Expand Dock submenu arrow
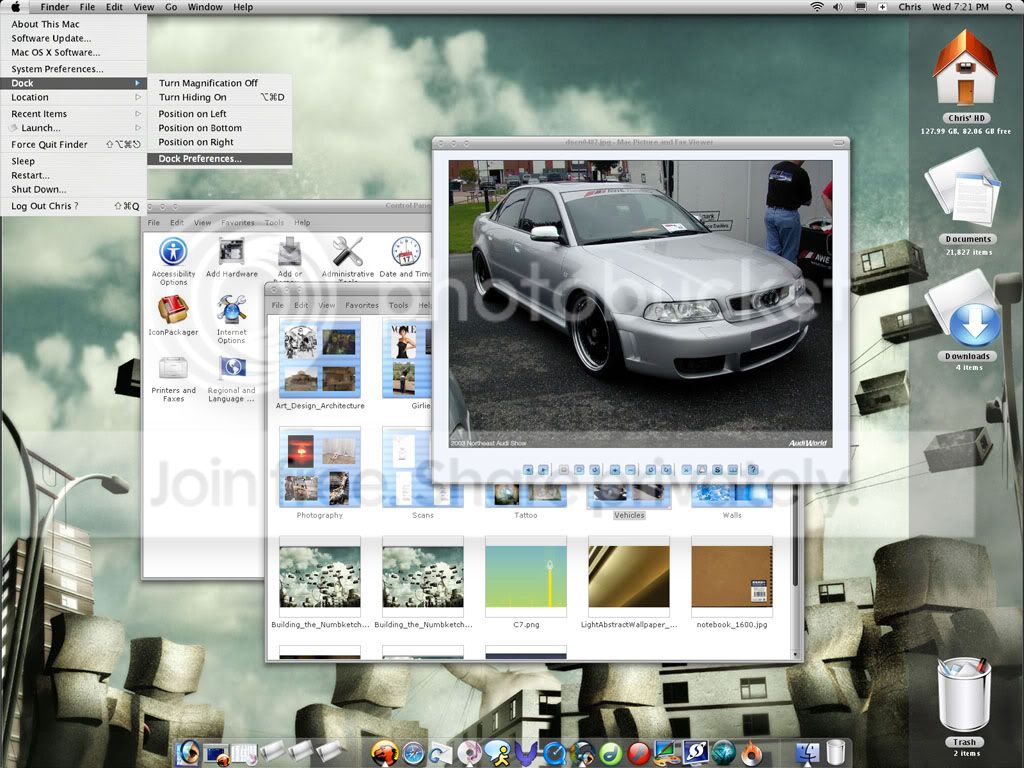1024x768 pixels. pyautogui.click(x=137, y=83)
